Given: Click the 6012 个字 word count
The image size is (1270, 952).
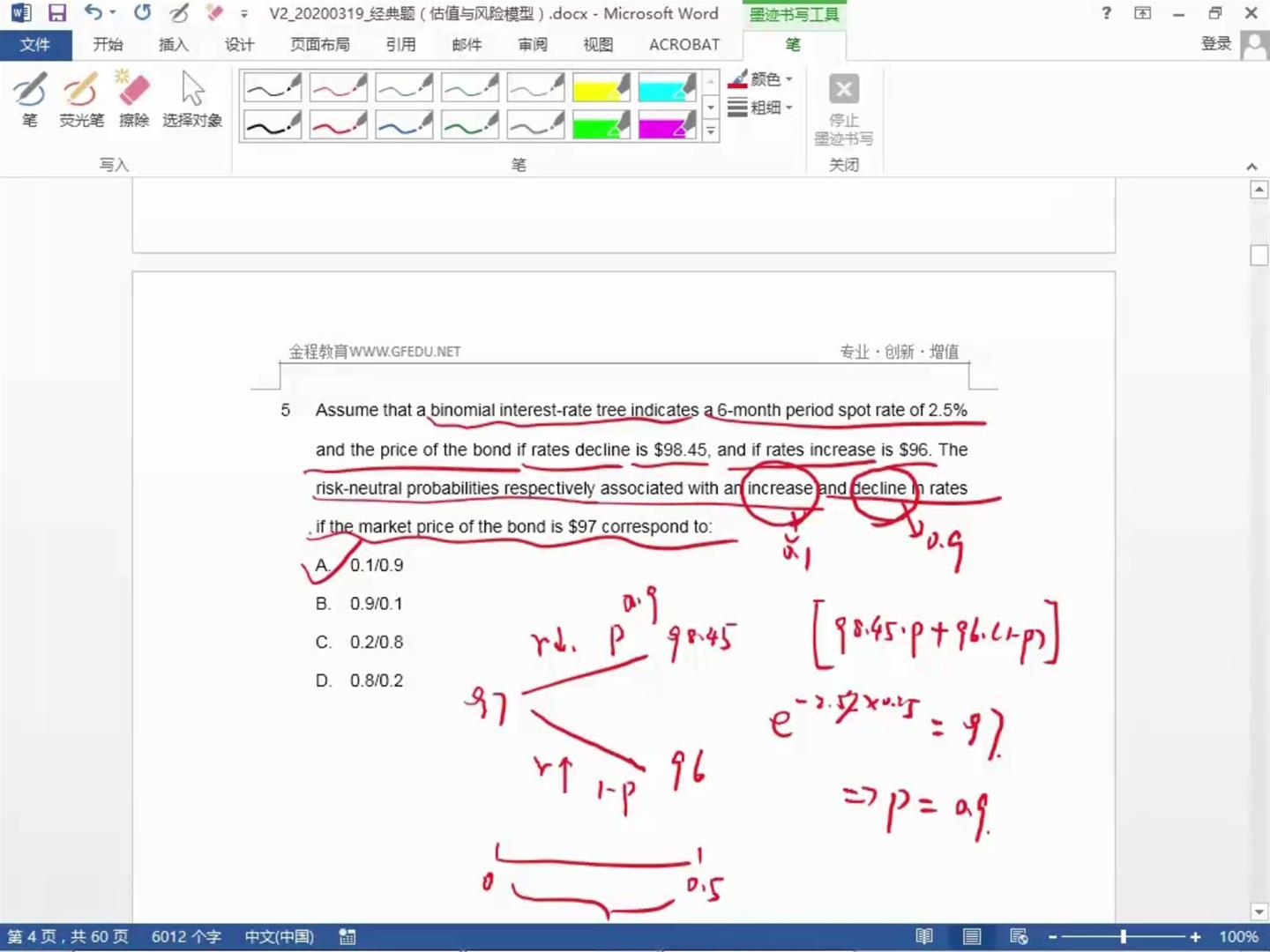Looking at the screenshot, I should pos(186,937).
